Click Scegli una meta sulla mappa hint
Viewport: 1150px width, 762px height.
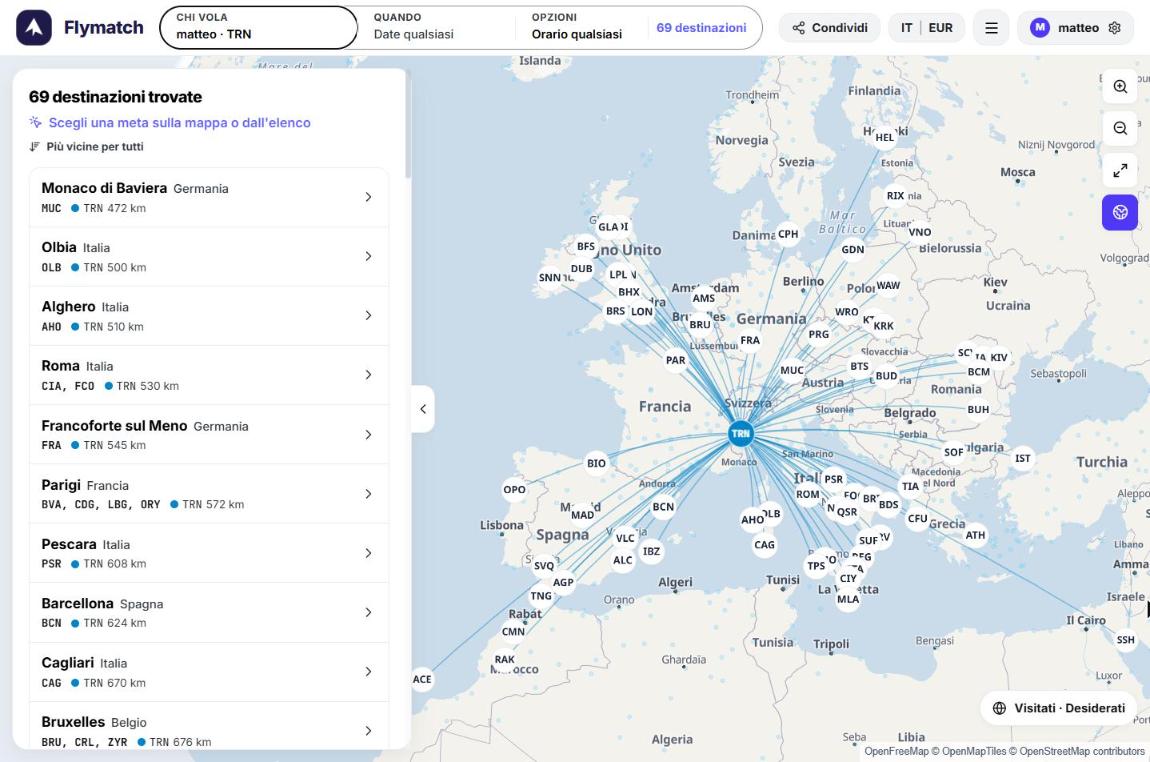coord(170,122)
